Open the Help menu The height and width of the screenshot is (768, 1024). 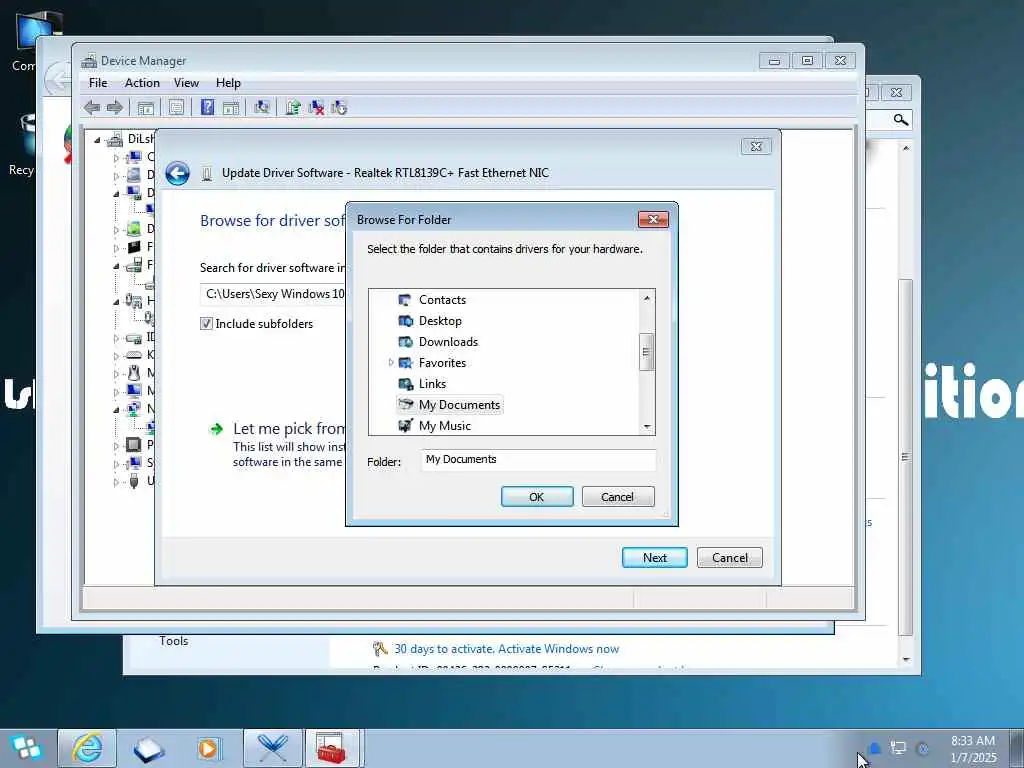(228, 83)
